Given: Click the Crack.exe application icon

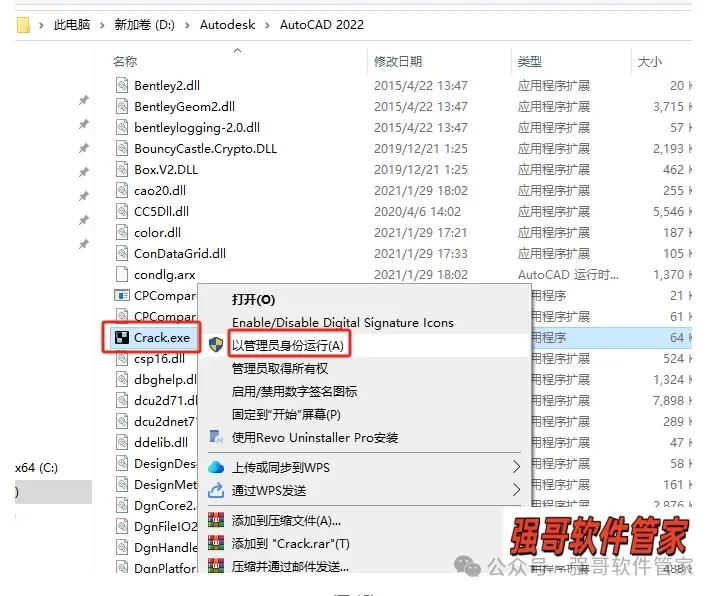Looking at the screenshot, I should point(122,338).
